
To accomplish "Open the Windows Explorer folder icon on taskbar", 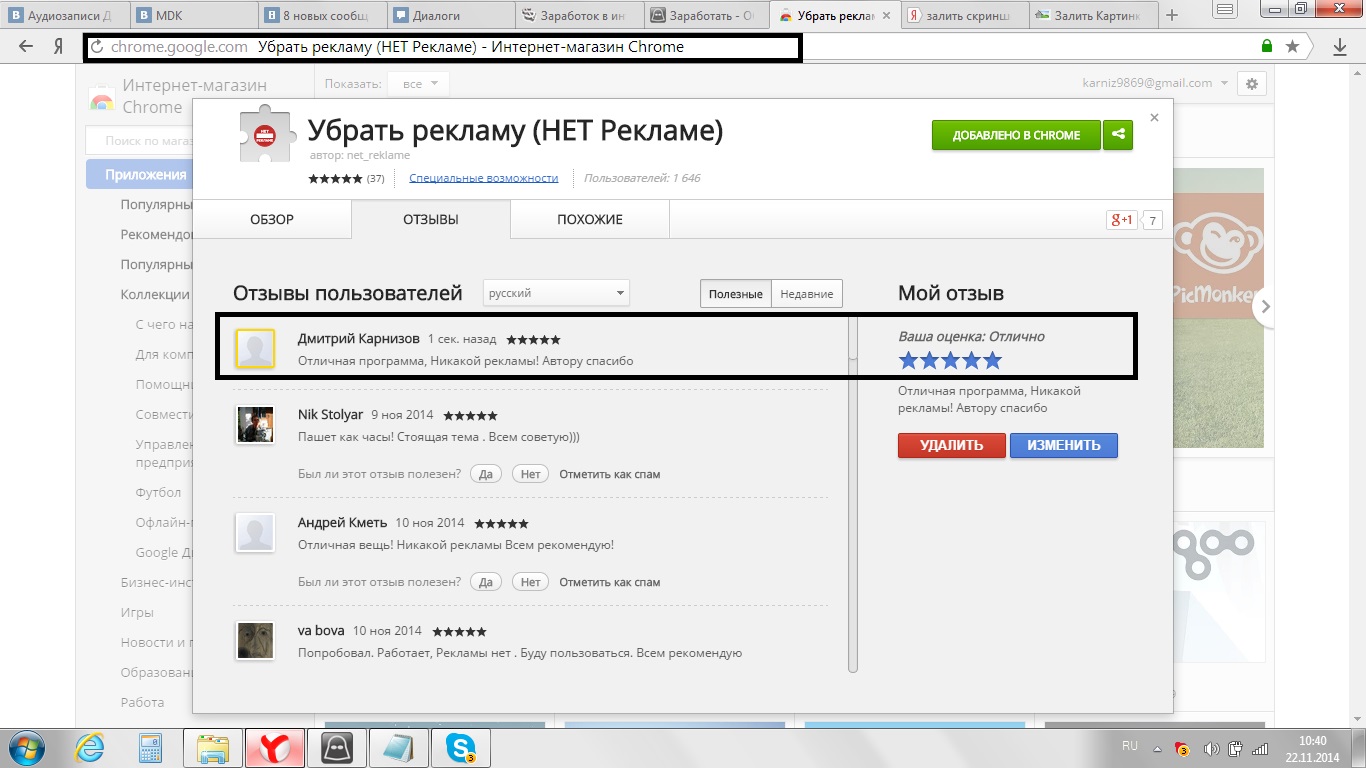I will pos(214,748).
